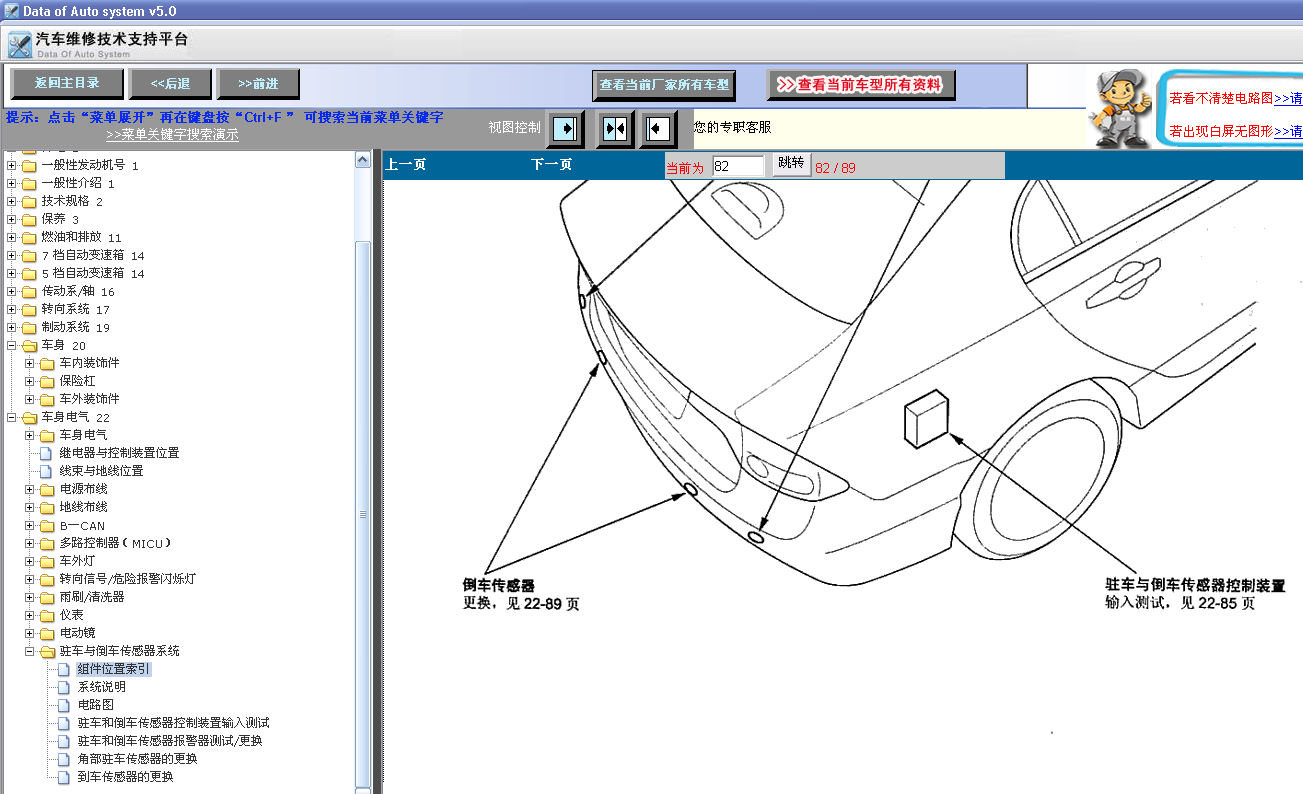1303x794 pixels.
Task: Click the title bar application icon
Action: click(11, 11)
